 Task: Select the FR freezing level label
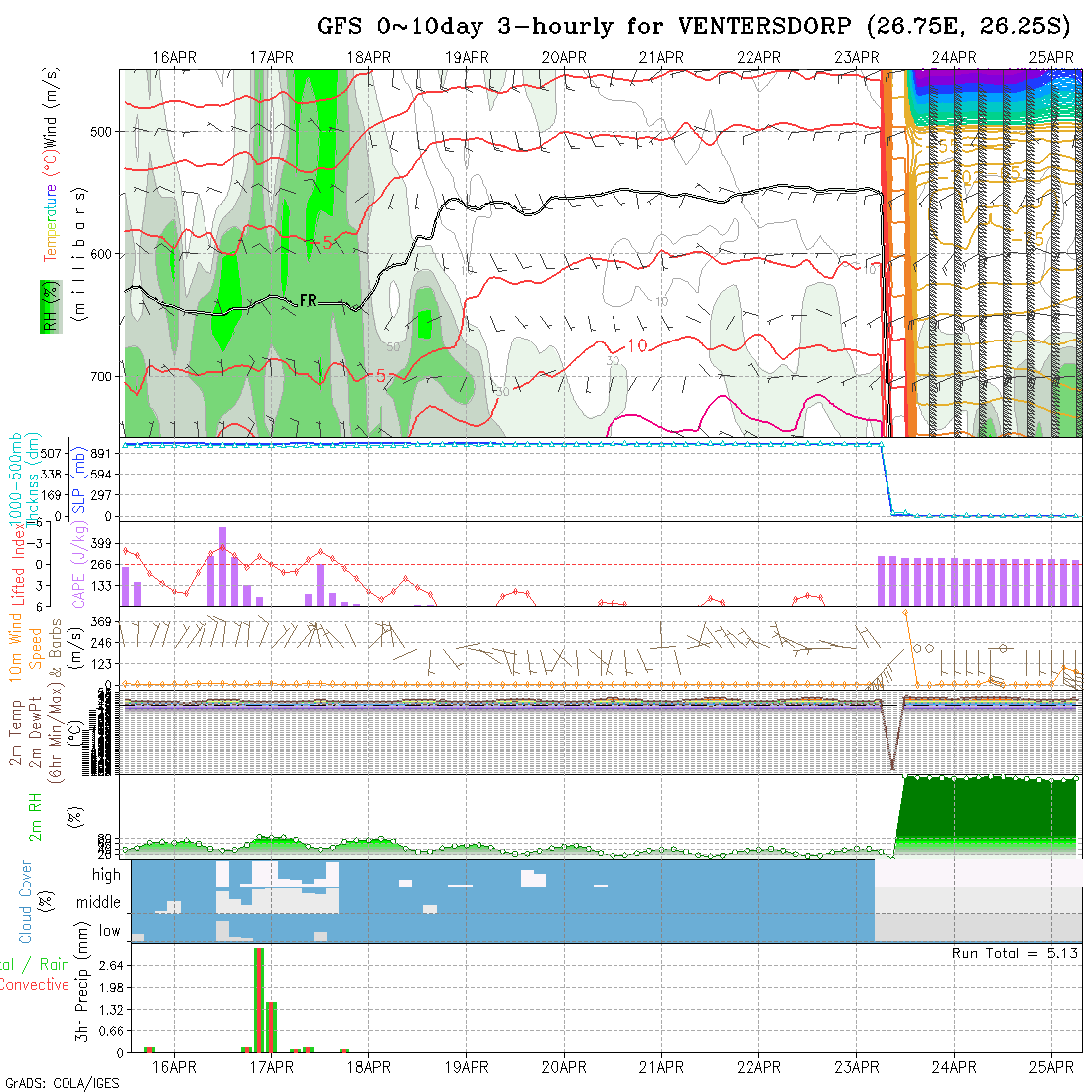pyautogui.click(x=308, y=300)
